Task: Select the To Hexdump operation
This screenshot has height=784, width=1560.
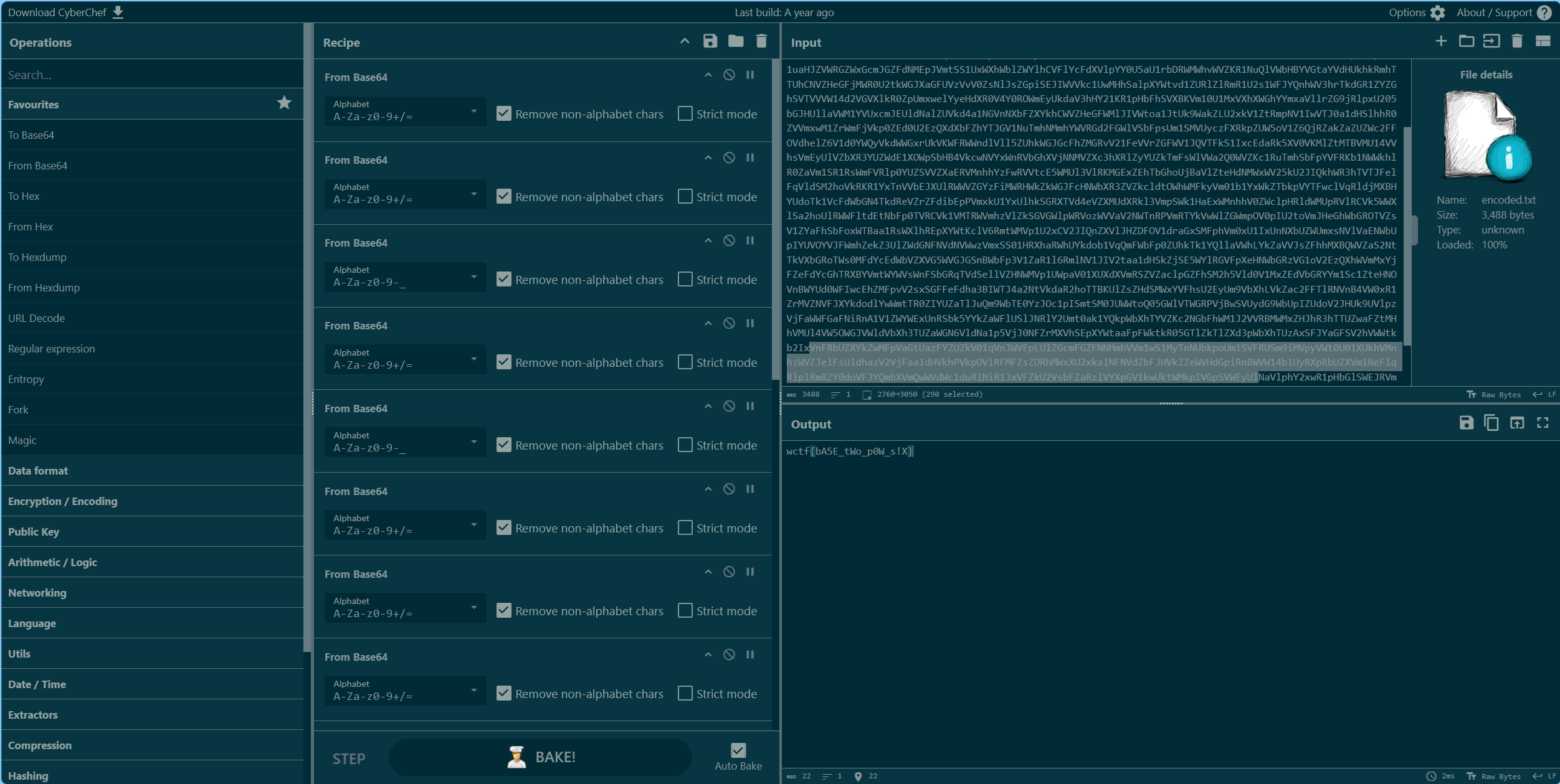Action: (x=152, y=257)
